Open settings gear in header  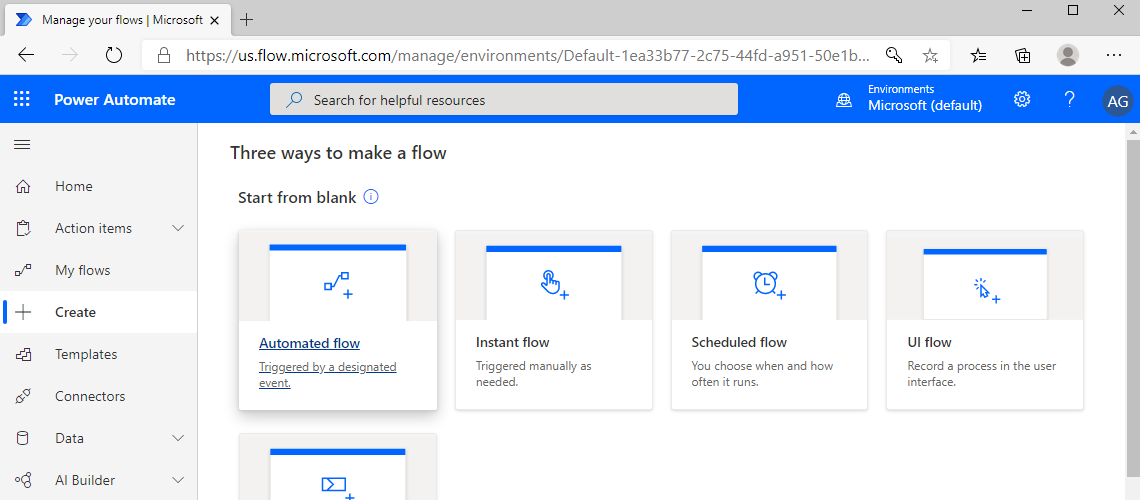click(1022, 99)
